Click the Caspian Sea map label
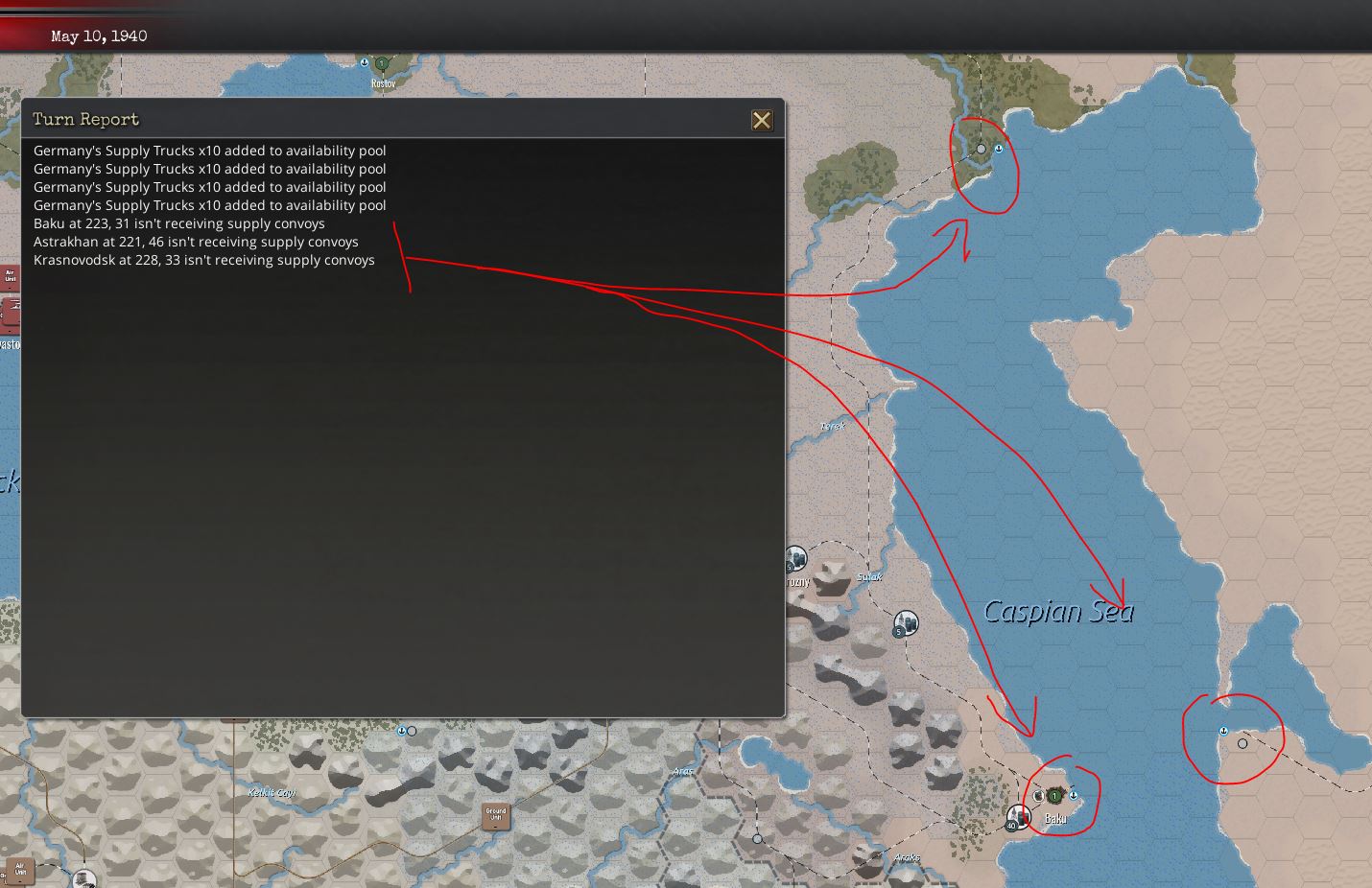 coord(1059,611)
